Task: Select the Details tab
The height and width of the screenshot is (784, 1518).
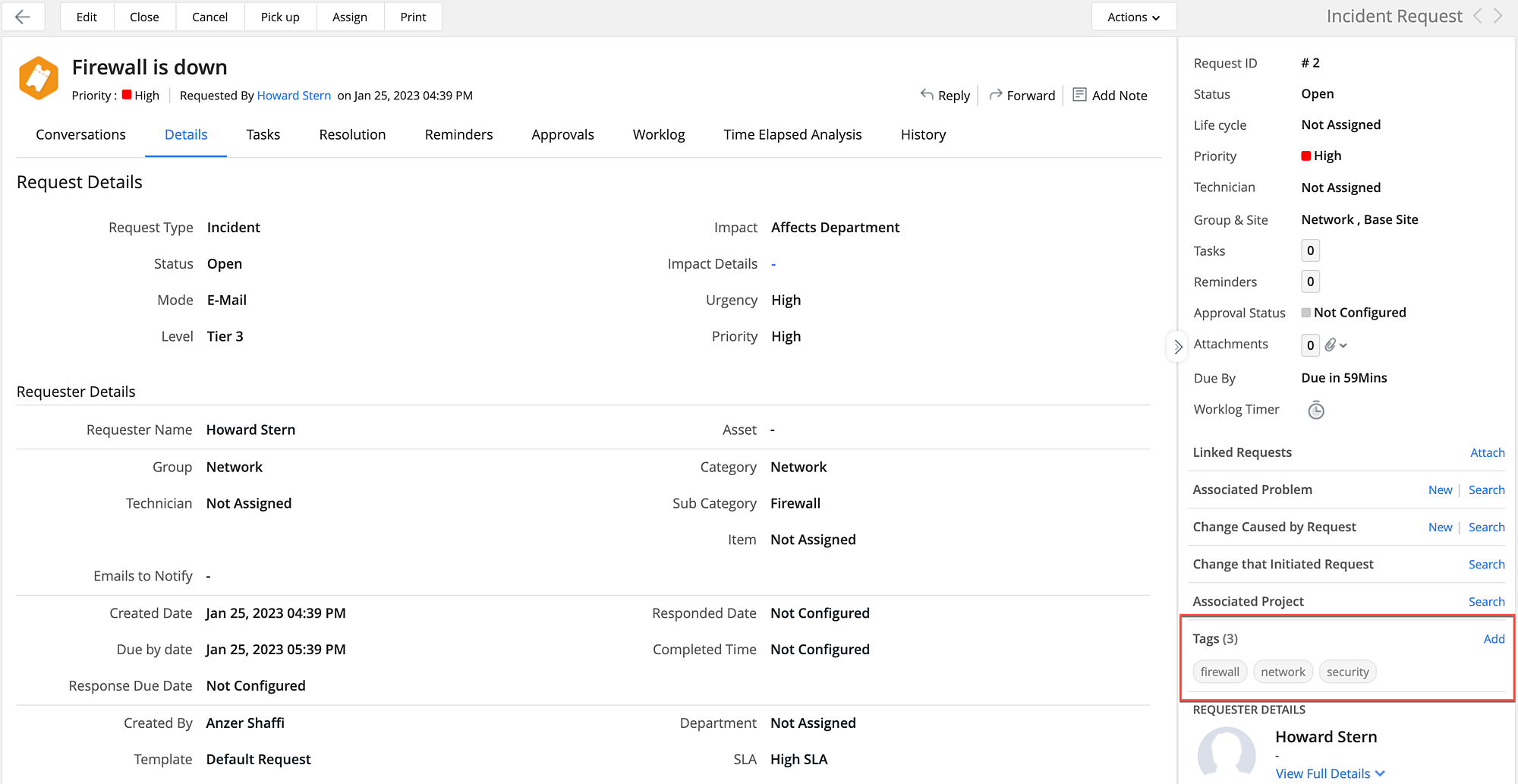Action: [x=186, y=134]
